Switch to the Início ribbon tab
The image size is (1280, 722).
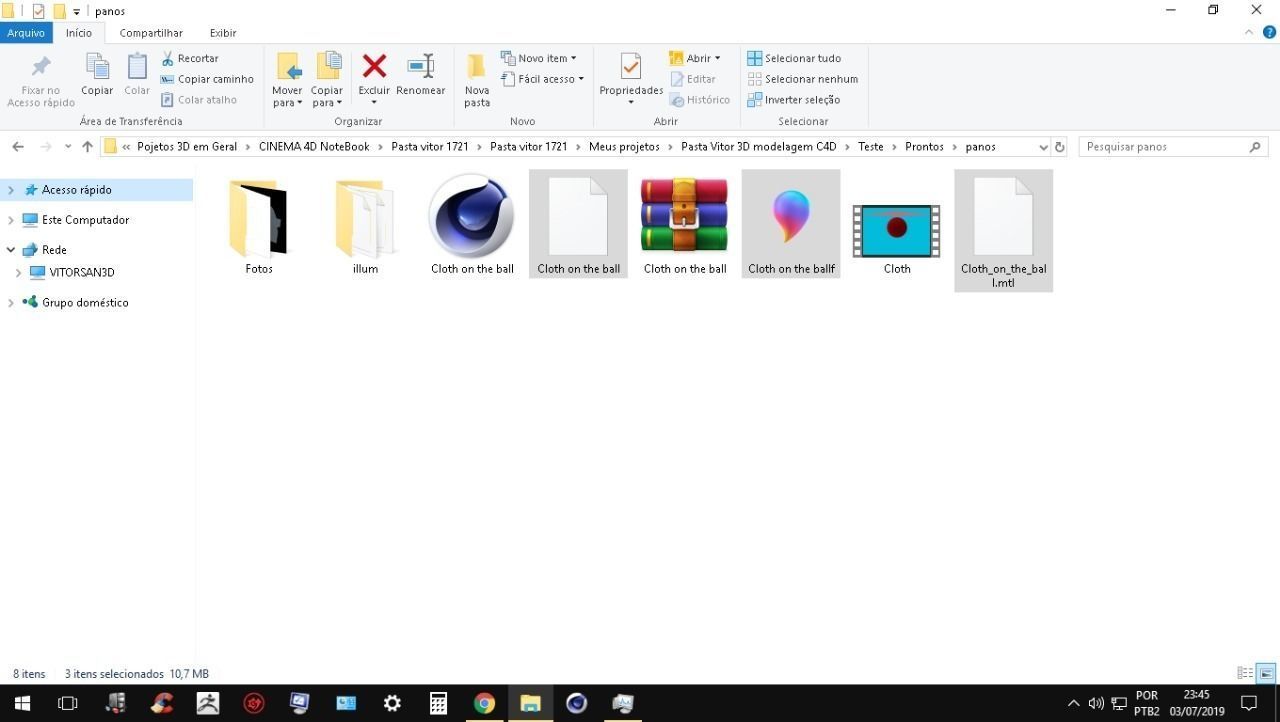pos(79,33)
